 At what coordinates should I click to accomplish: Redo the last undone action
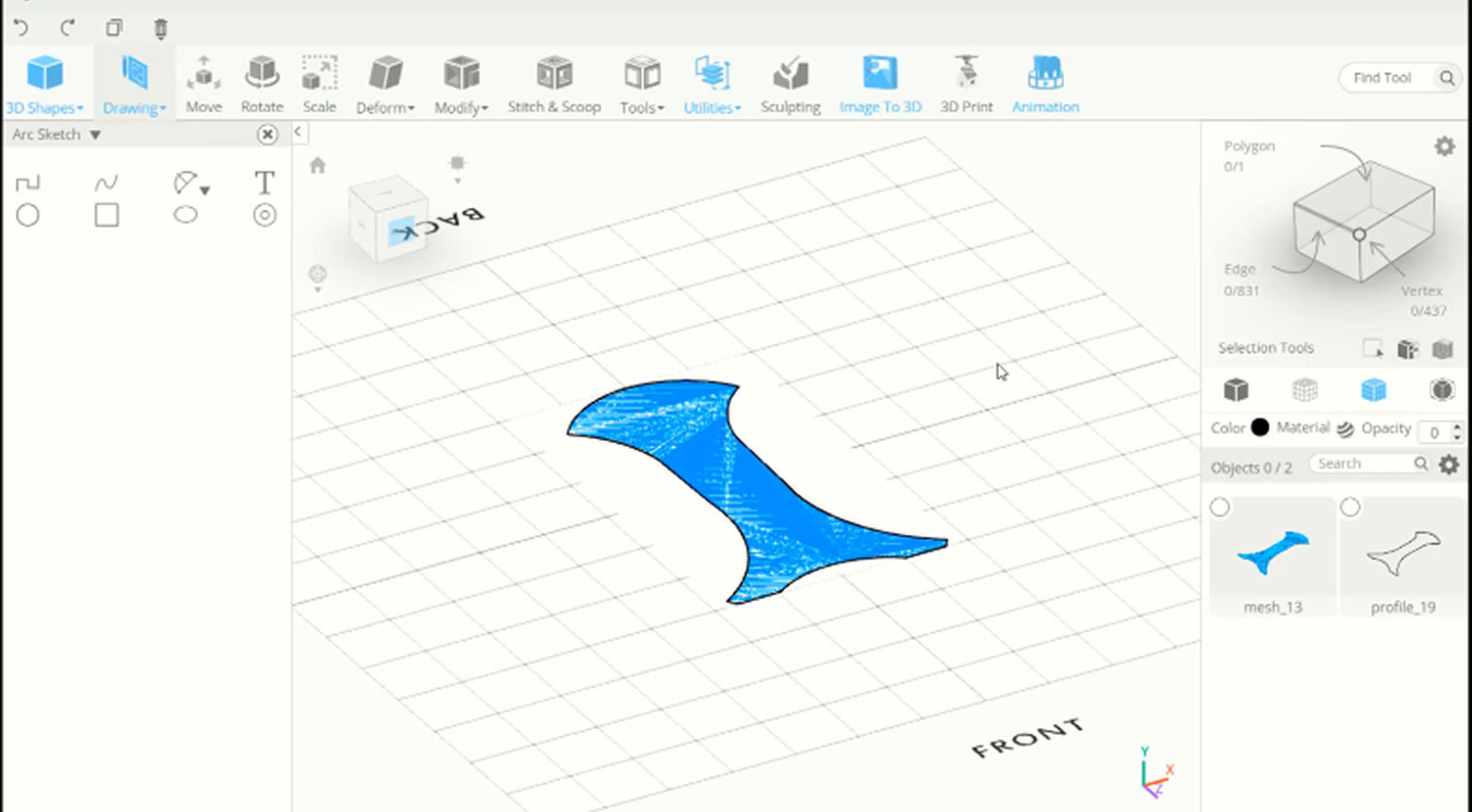(x=67, y=27)
